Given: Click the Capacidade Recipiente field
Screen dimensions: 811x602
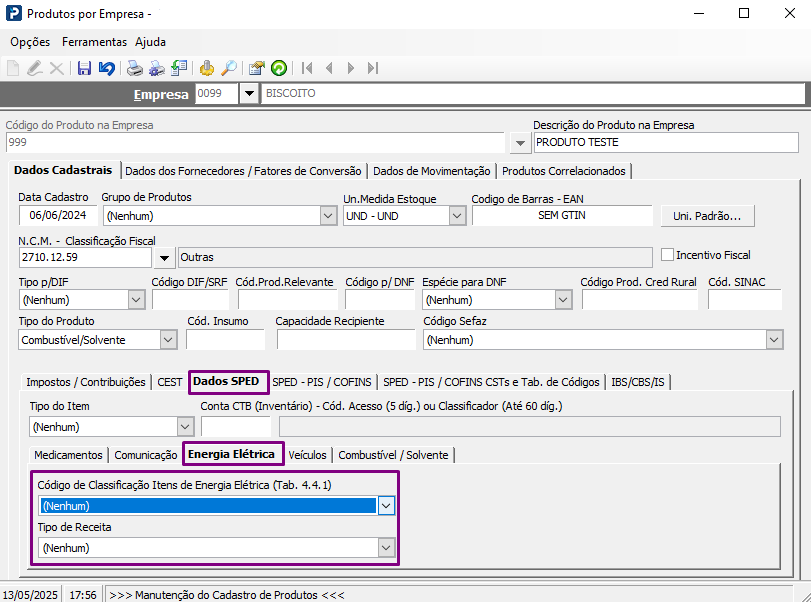Looking at the screenshot, I should tap(346, 340).
